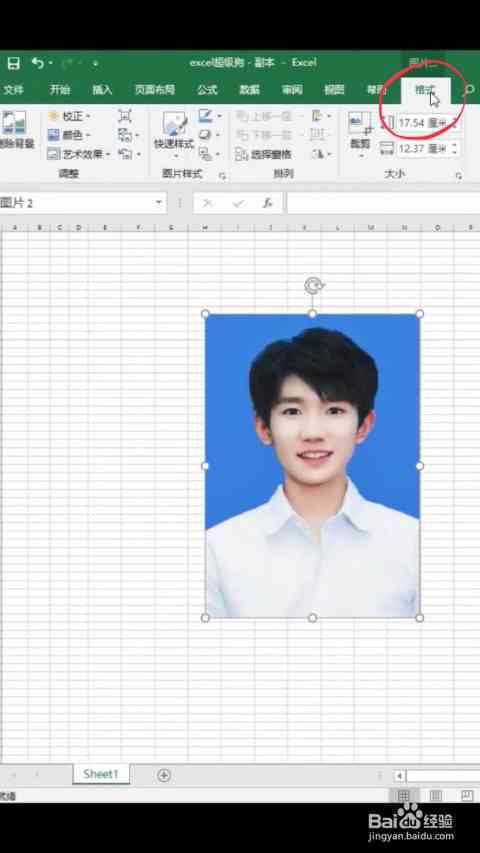Expand the Corrections (校正) dropdown
The width and height of the screenshot is (480, 853).
pos(69,116)
